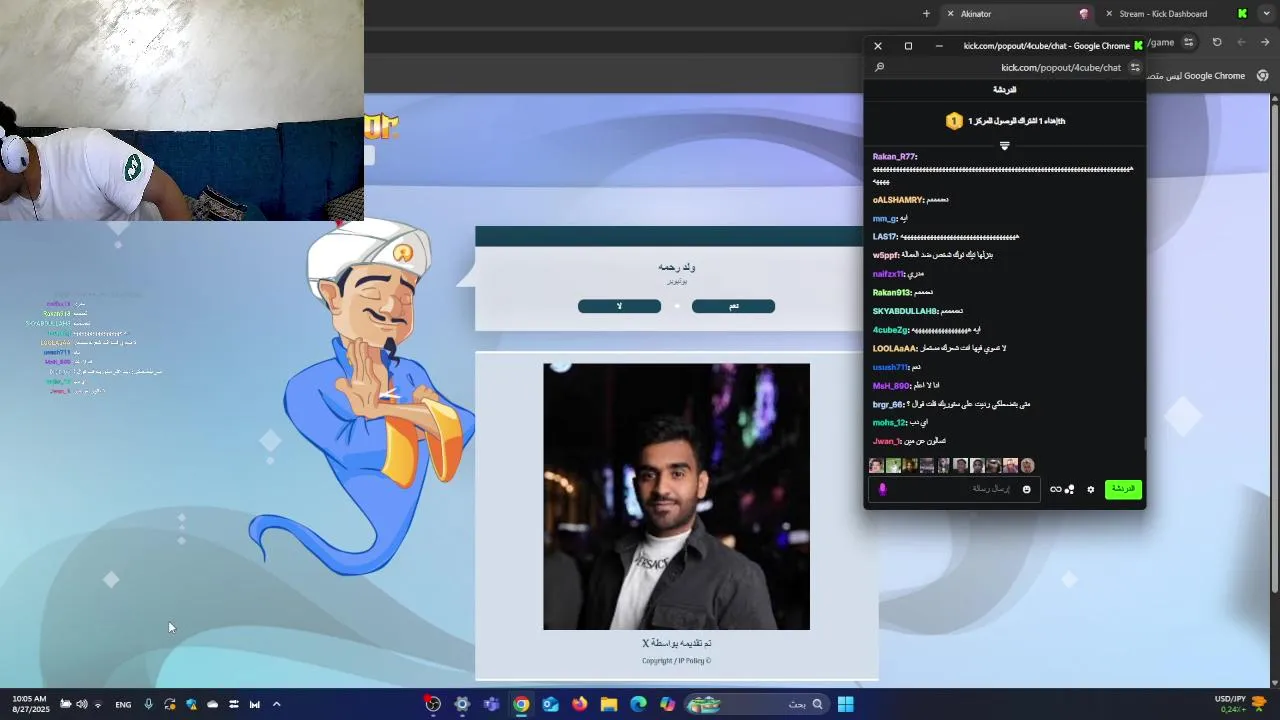
Task: Click username oALSHAMRY in chat
Action: (897, 200)
